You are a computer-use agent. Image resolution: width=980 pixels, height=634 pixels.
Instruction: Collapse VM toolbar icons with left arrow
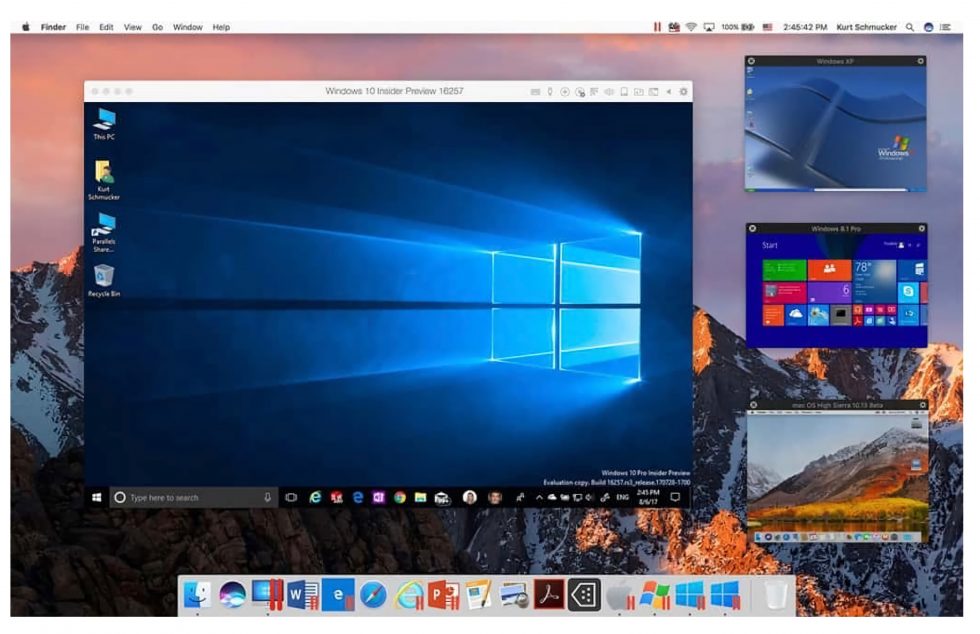(x=669, y=92)
